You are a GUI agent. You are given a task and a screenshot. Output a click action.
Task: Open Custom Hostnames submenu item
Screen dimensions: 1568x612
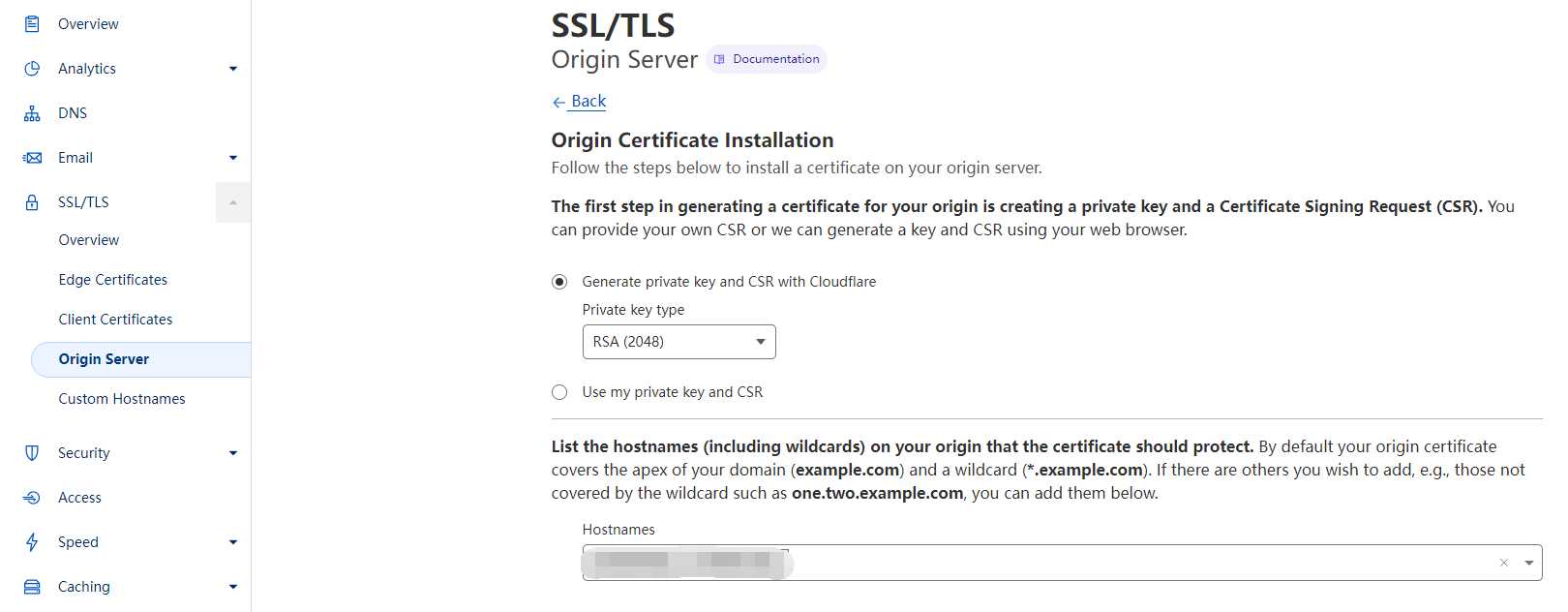click(x=122, y=399)
